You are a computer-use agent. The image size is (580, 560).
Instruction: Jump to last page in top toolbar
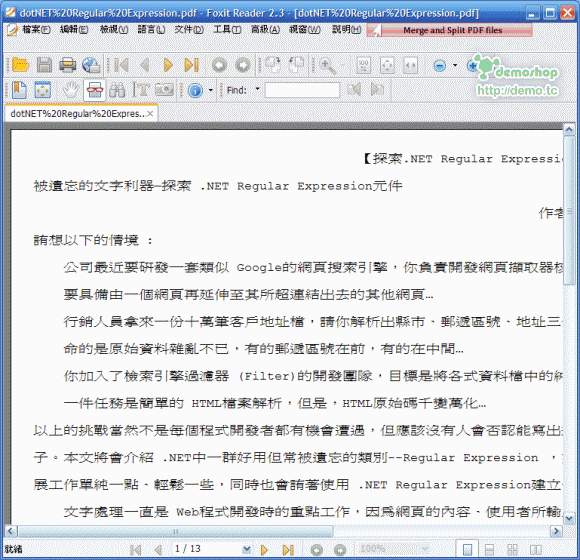point(192,65)
